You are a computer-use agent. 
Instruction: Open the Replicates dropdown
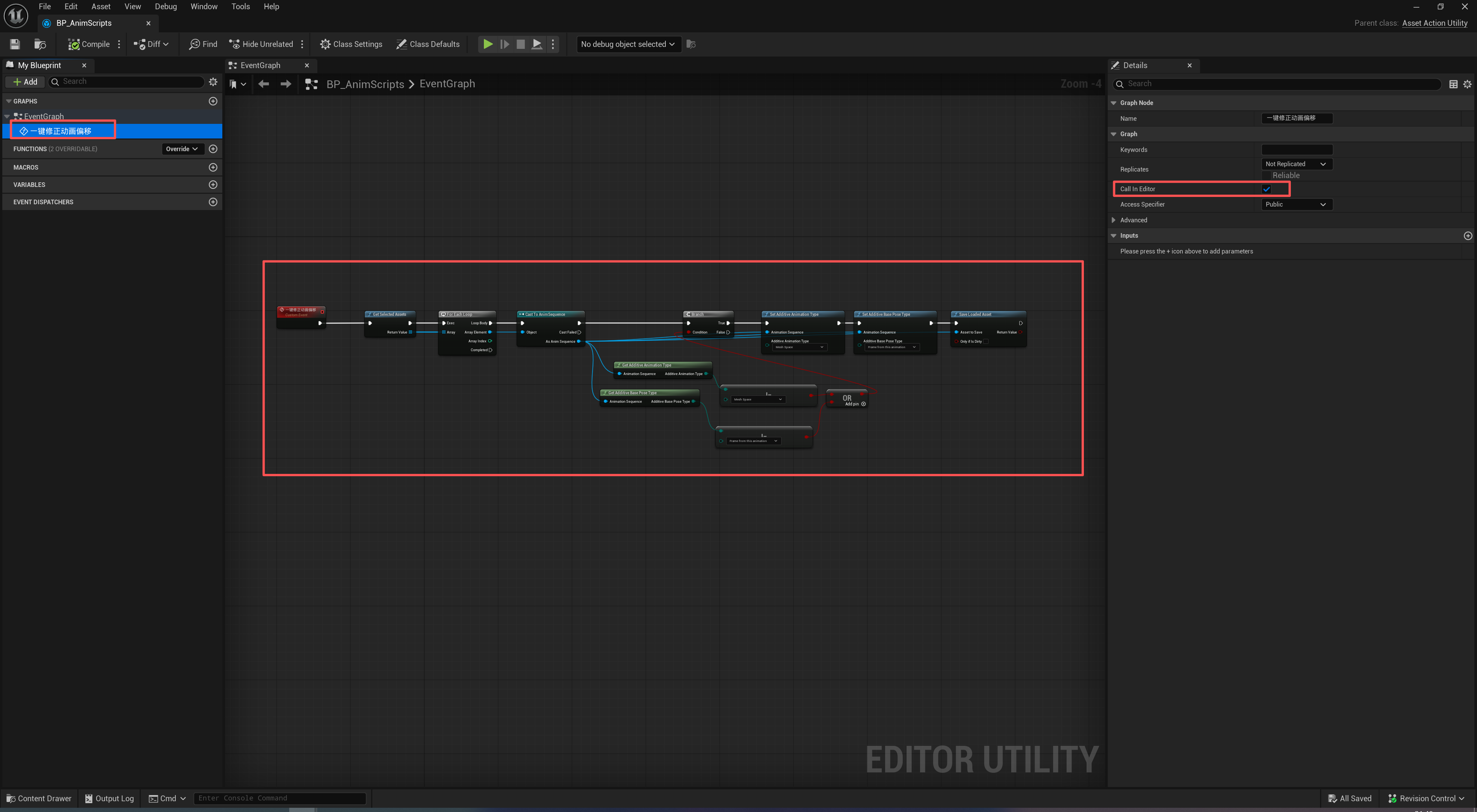[x=1296, y=164]
